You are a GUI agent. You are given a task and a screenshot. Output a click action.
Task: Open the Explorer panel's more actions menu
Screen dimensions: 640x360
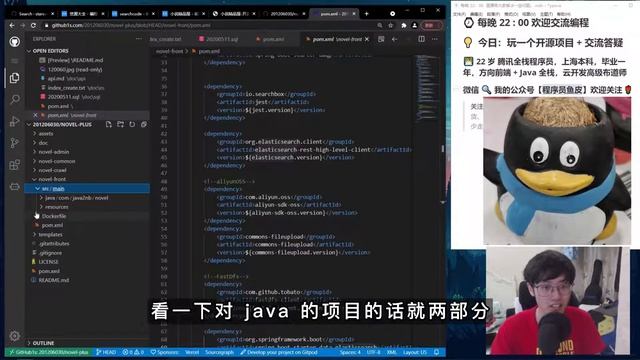point(139,39)
